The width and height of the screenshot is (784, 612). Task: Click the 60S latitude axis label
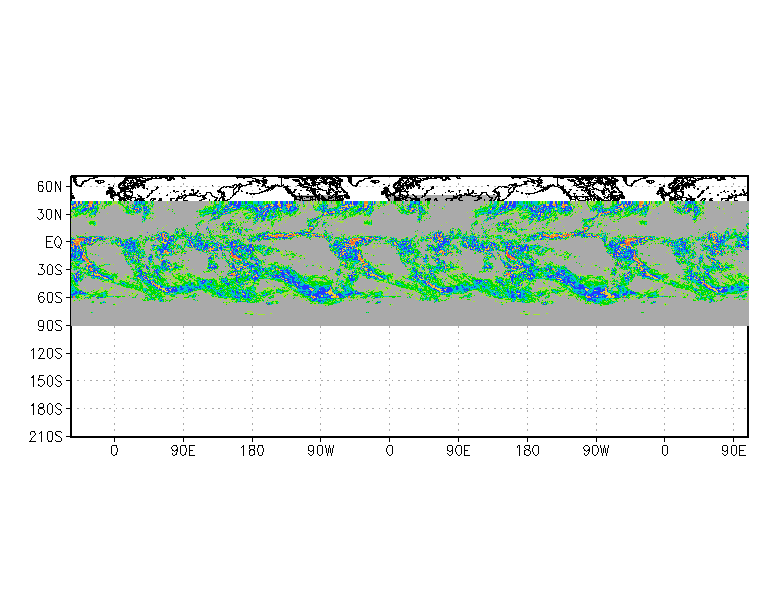50,298
